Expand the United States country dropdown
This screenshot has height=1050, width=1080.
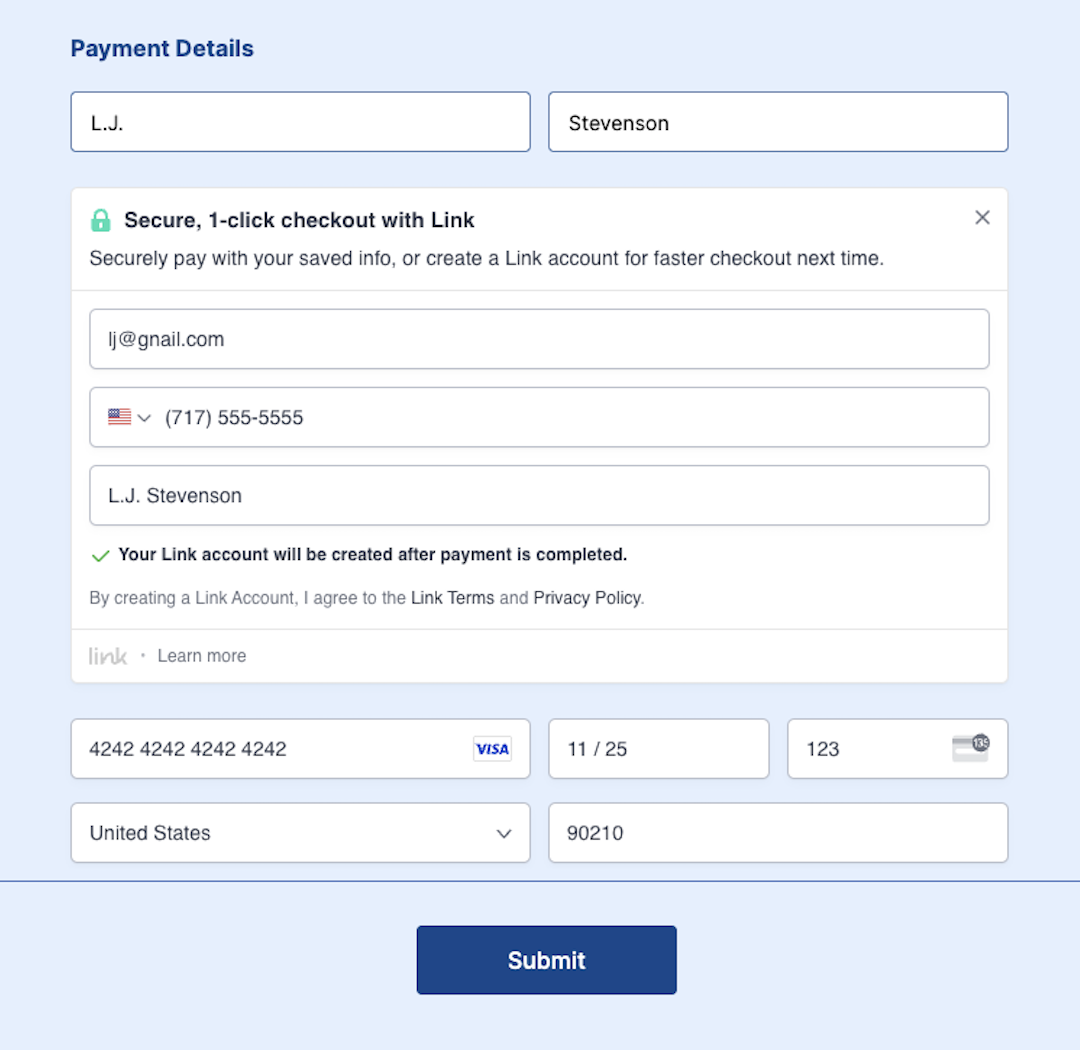pyautogui.click(x=504, y=833)
